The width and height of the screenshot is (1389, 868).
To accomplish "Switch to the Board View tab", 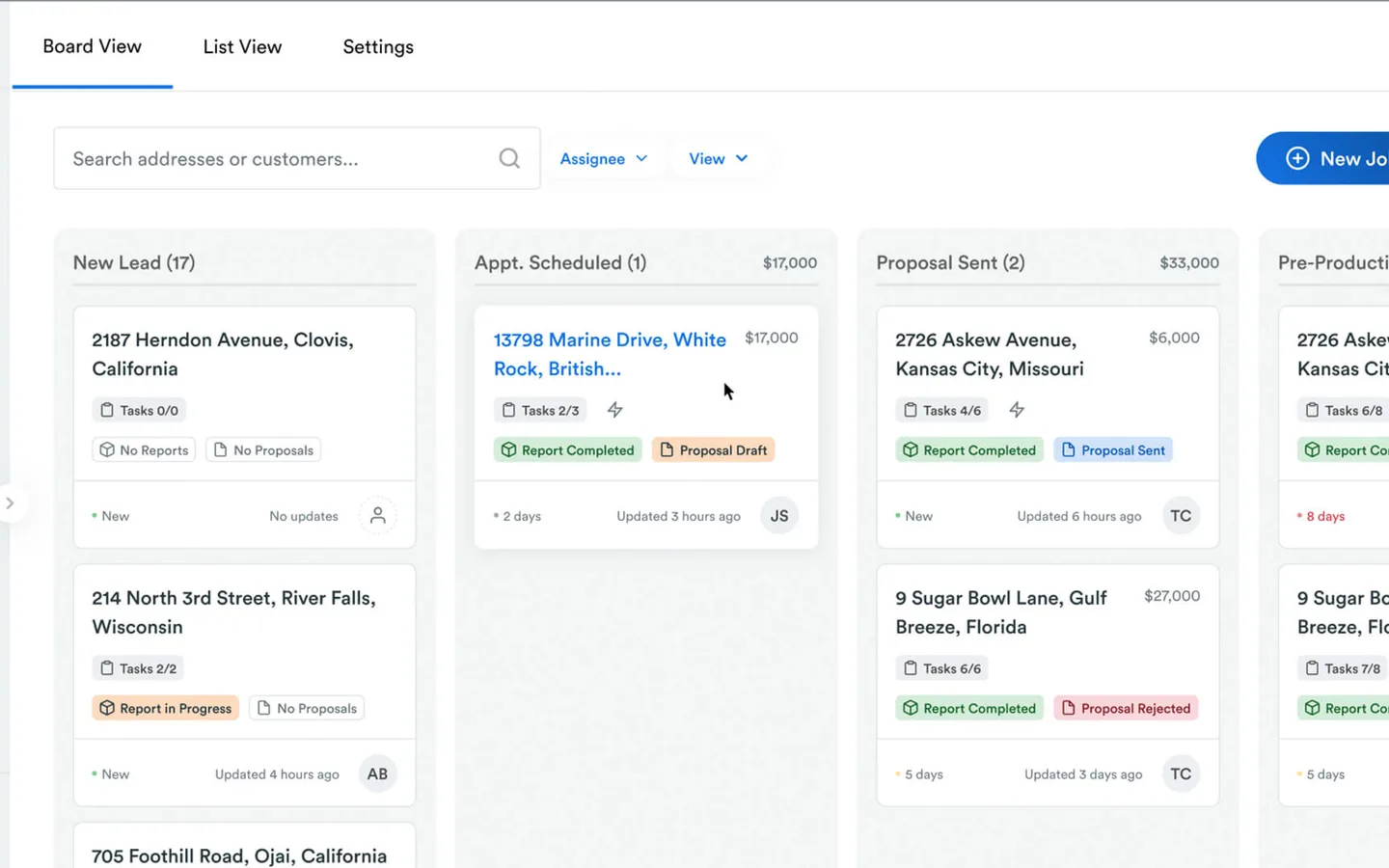I will (x=93, y=46).
